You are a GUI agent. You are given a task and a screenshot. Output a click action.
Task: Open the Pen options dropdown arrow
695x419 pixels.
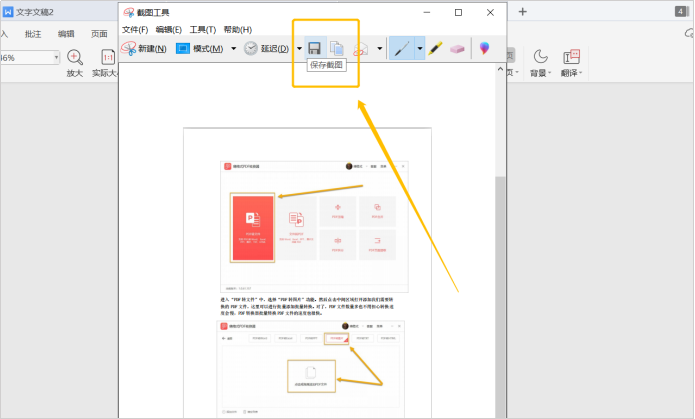[419, 48]
